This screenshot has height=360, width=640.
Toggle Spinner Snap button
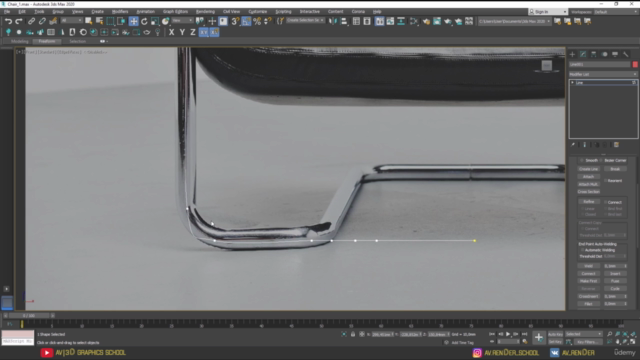pos(268,21)
